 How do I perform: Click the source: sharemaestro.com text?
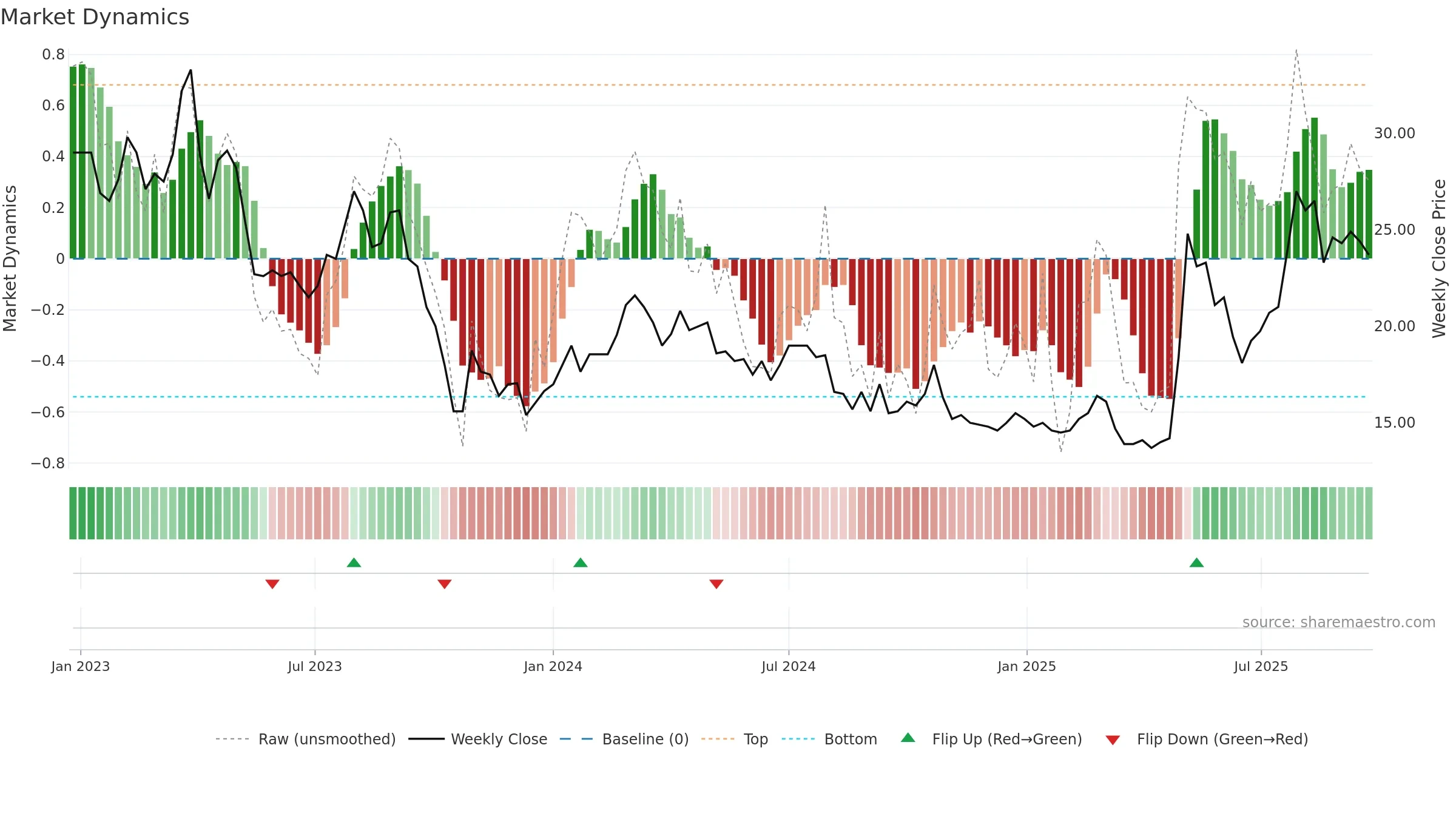[x=1339, y=622]
